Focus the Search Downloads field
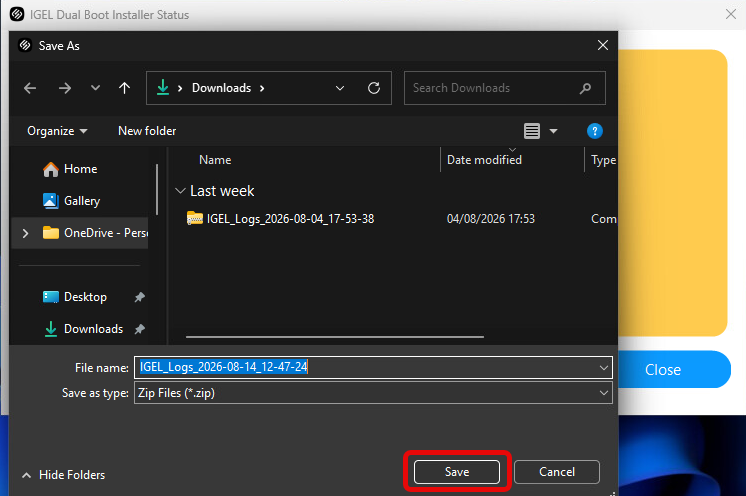The width and height of the screenshot is (746, 496). pos(505,88)
